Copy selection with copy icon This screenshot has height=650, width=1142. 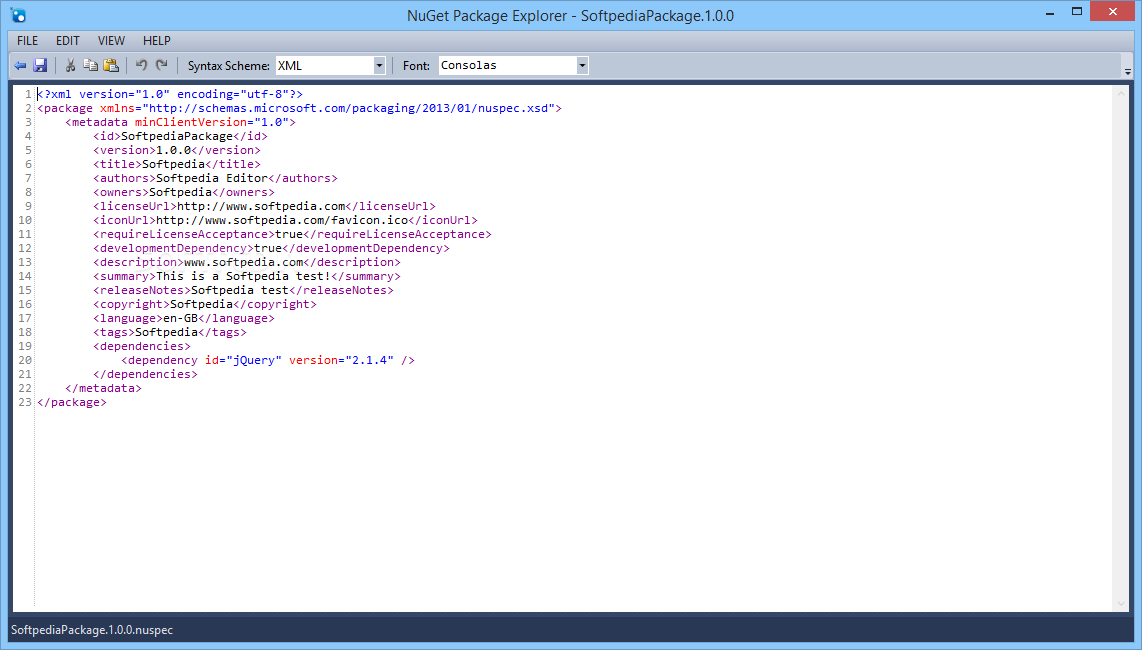click(90, 66)
